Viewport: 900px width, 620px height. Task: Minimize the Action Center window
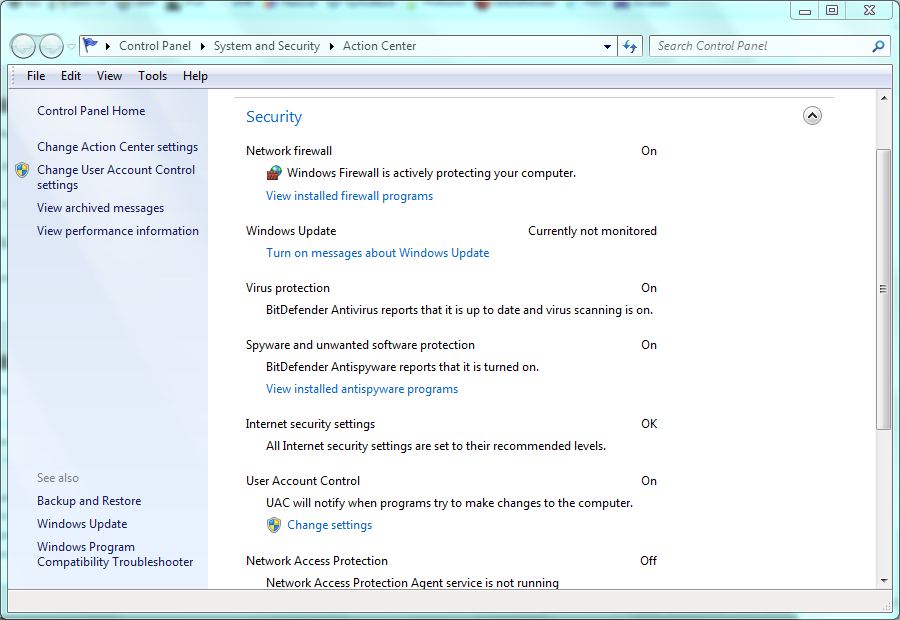point(805,11)
